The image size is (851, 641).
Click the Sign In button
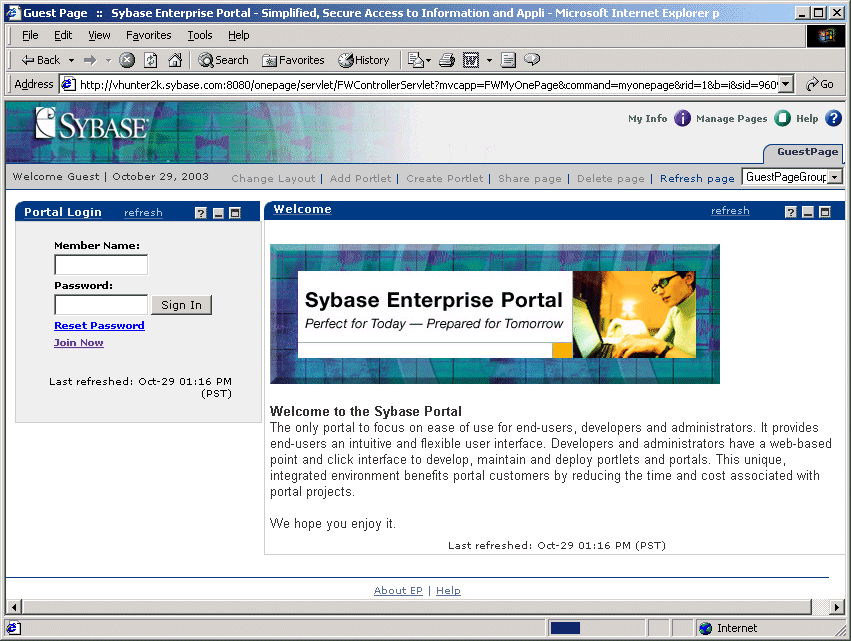pyautogui.click(x=181, y=305)
